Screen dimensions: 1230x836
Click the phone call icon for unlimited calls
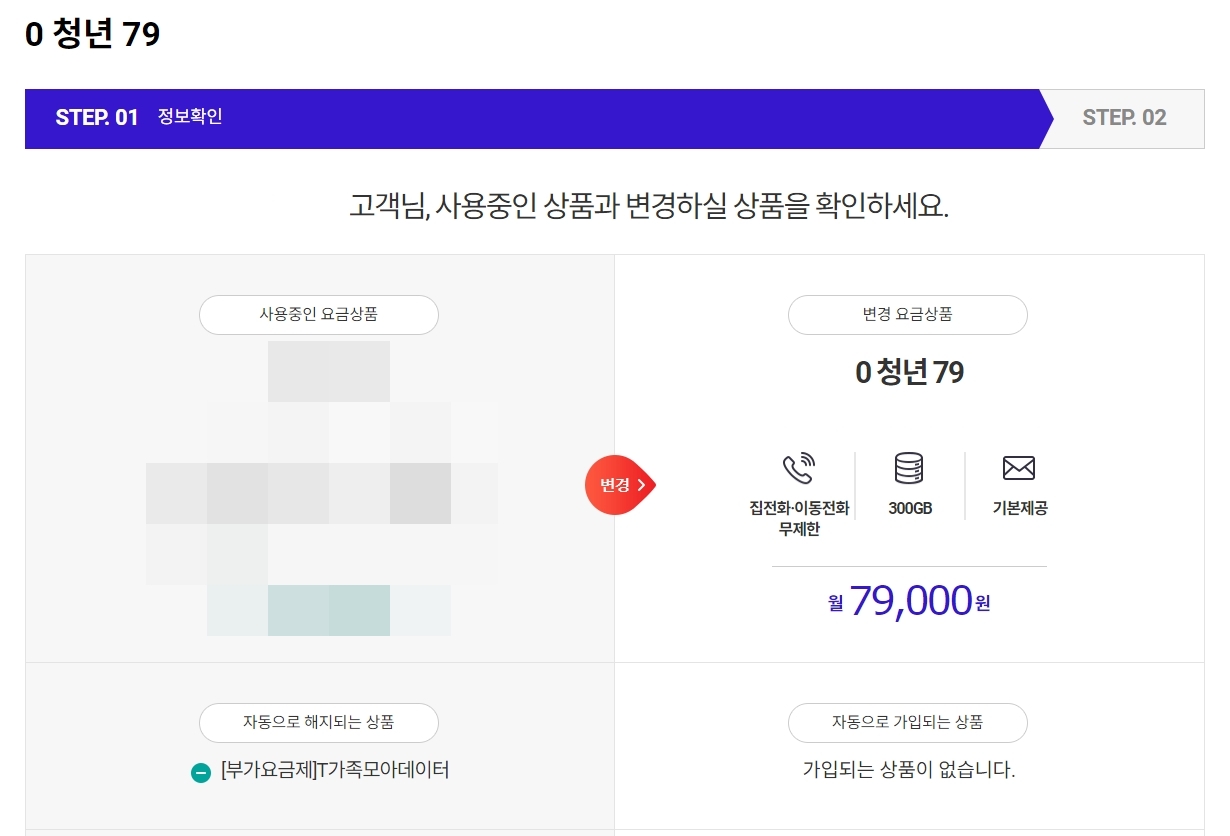(797, 469)
